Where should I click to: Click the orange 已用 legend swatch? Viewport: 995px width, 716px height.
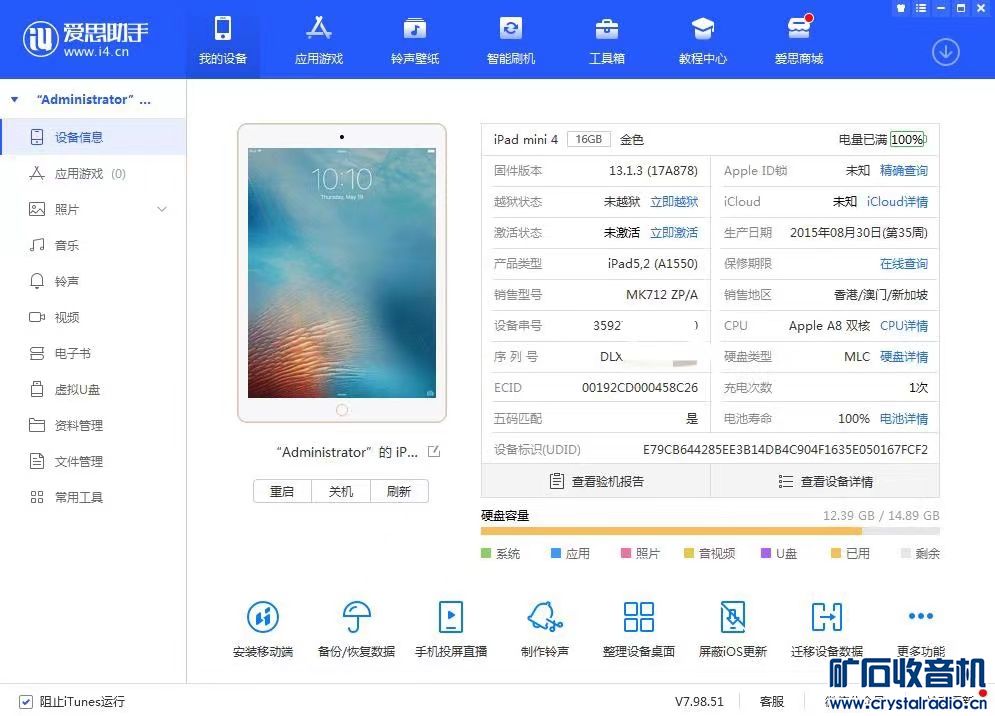836,554
